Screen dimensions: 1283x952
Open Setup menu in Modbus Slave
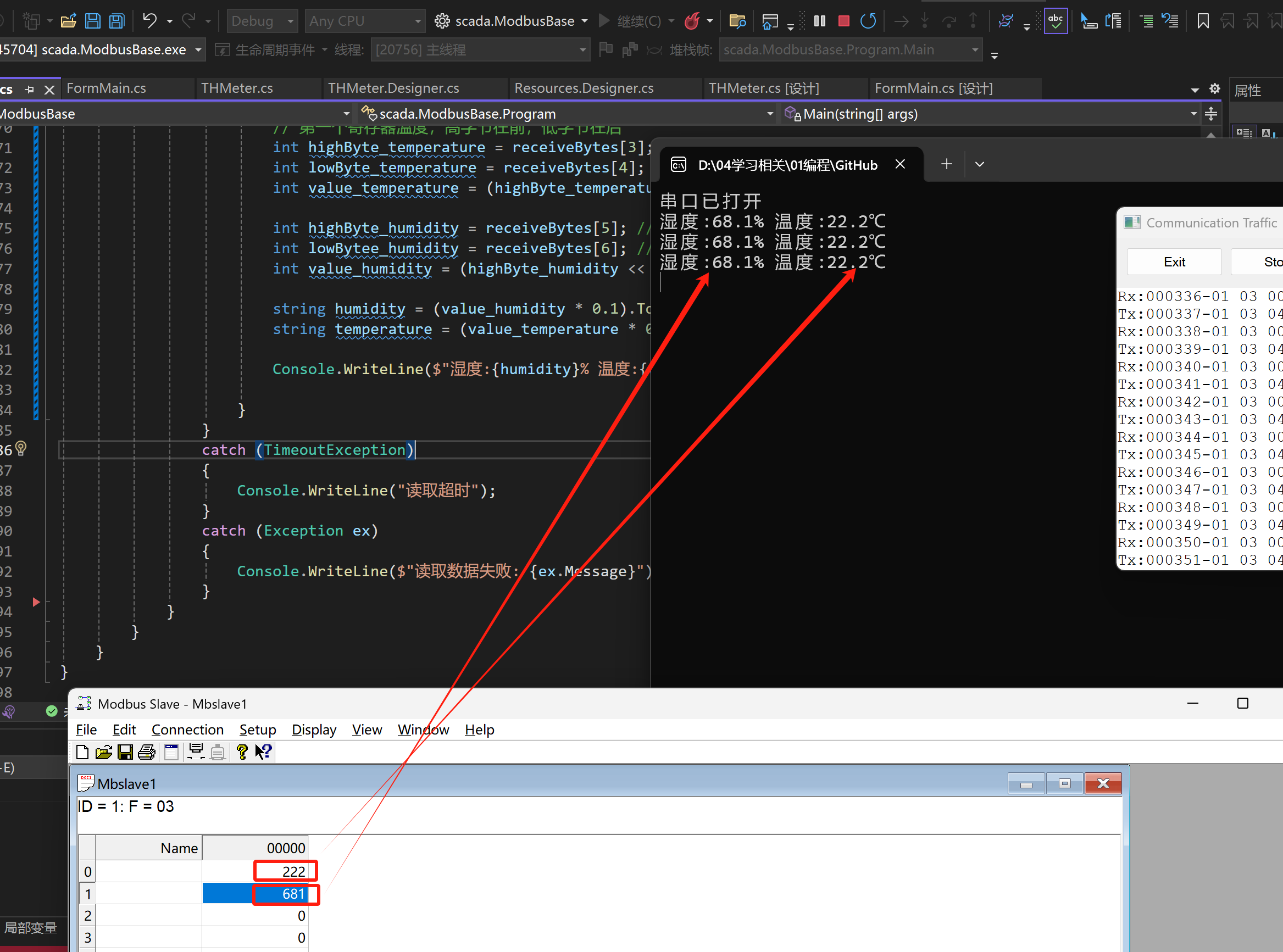258,730
